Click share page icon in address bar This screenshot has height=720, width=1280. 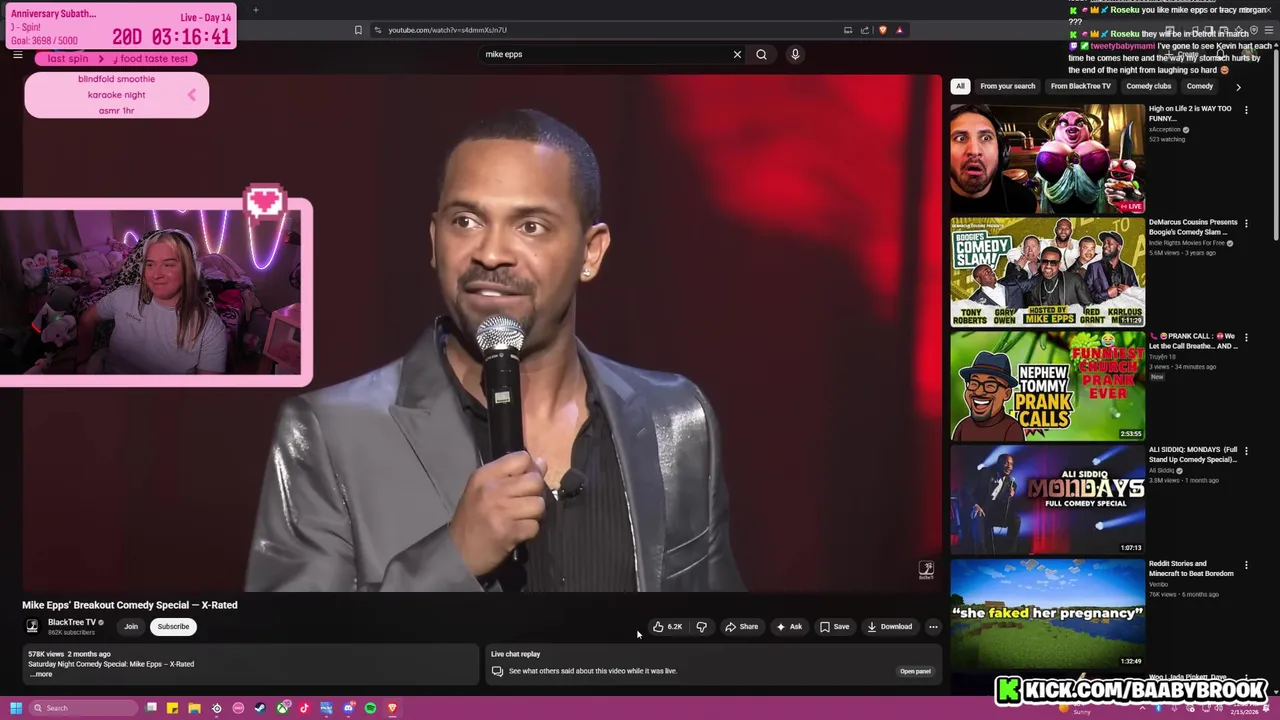coord(865,30)
